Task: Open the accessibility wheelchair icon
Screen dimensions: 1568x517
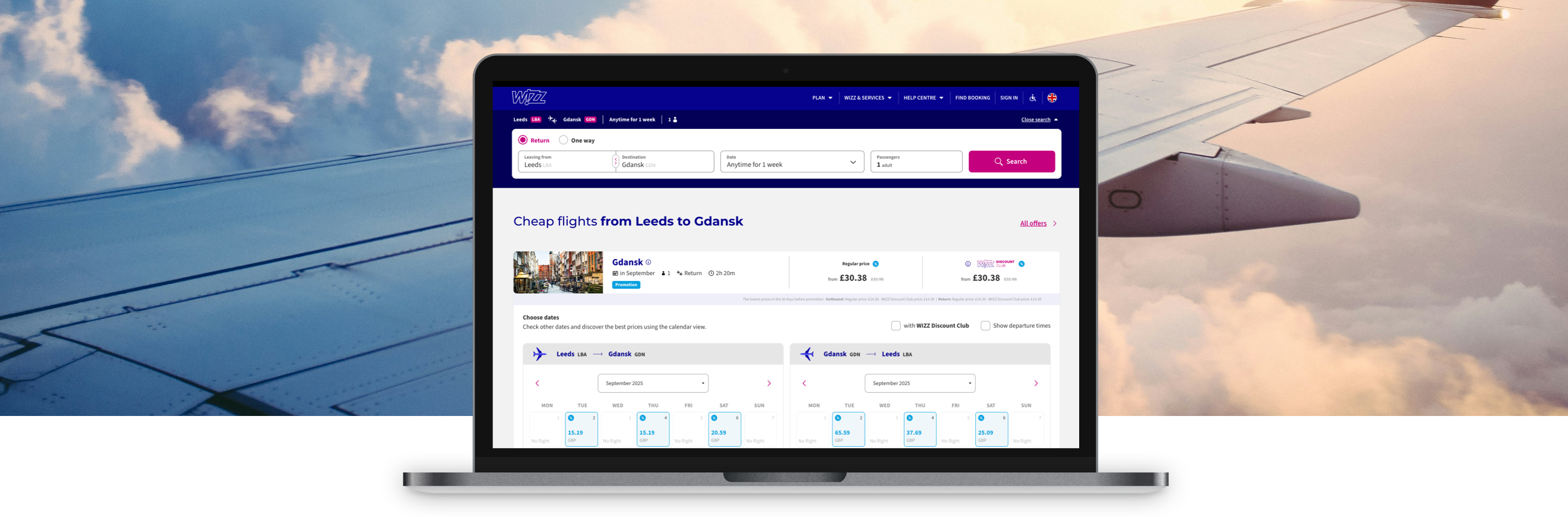Action: pos(1032,98)
